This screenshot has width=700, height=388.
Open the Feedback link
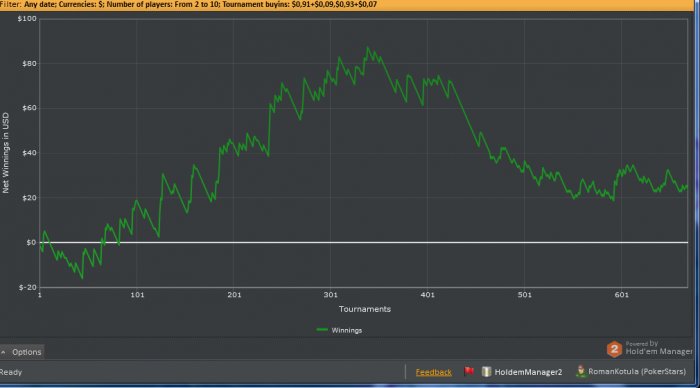click(x=433, y=372)
